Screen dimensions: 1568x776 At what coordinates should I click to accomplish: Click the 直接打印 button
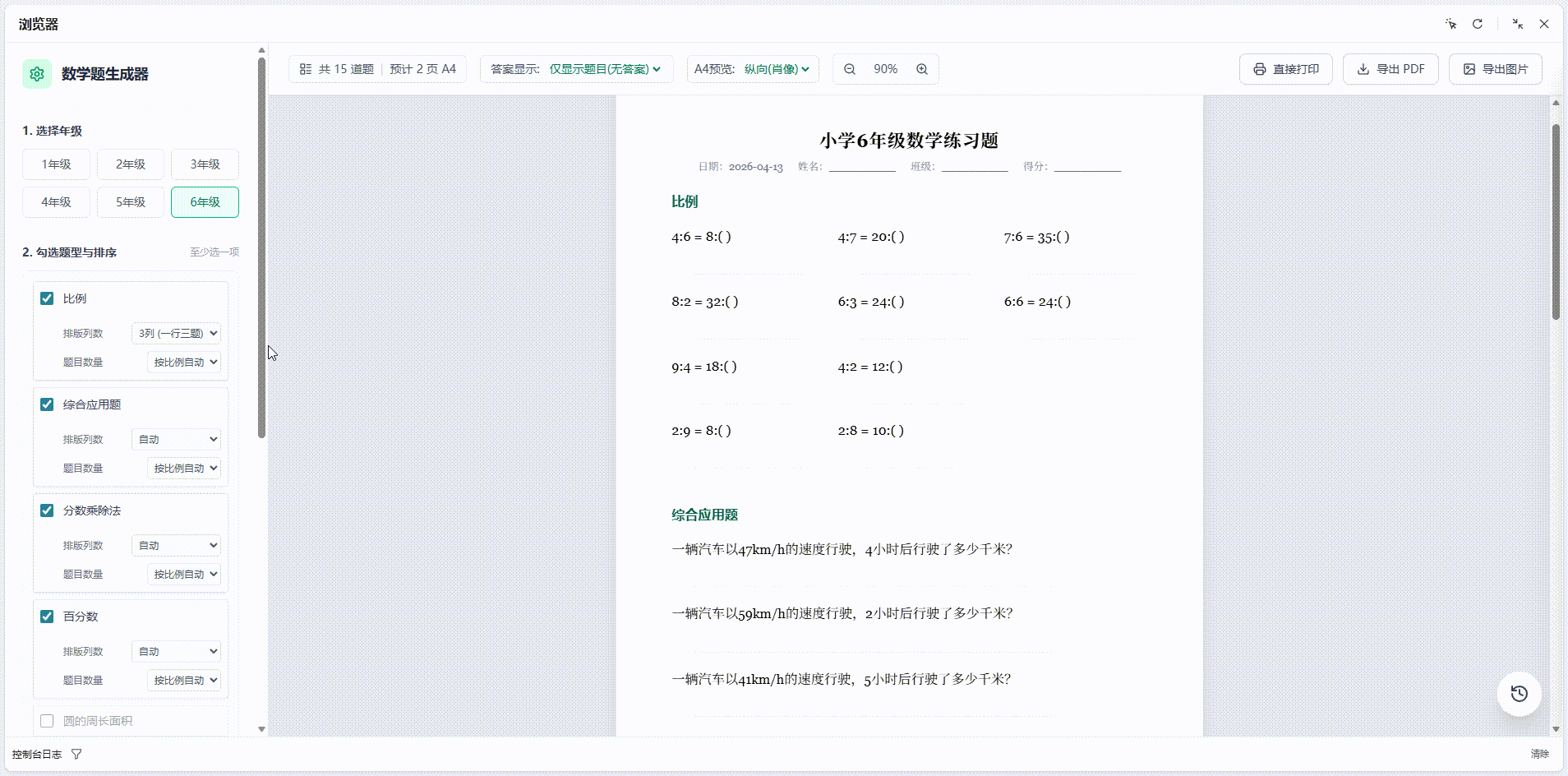click(1285, 69)
